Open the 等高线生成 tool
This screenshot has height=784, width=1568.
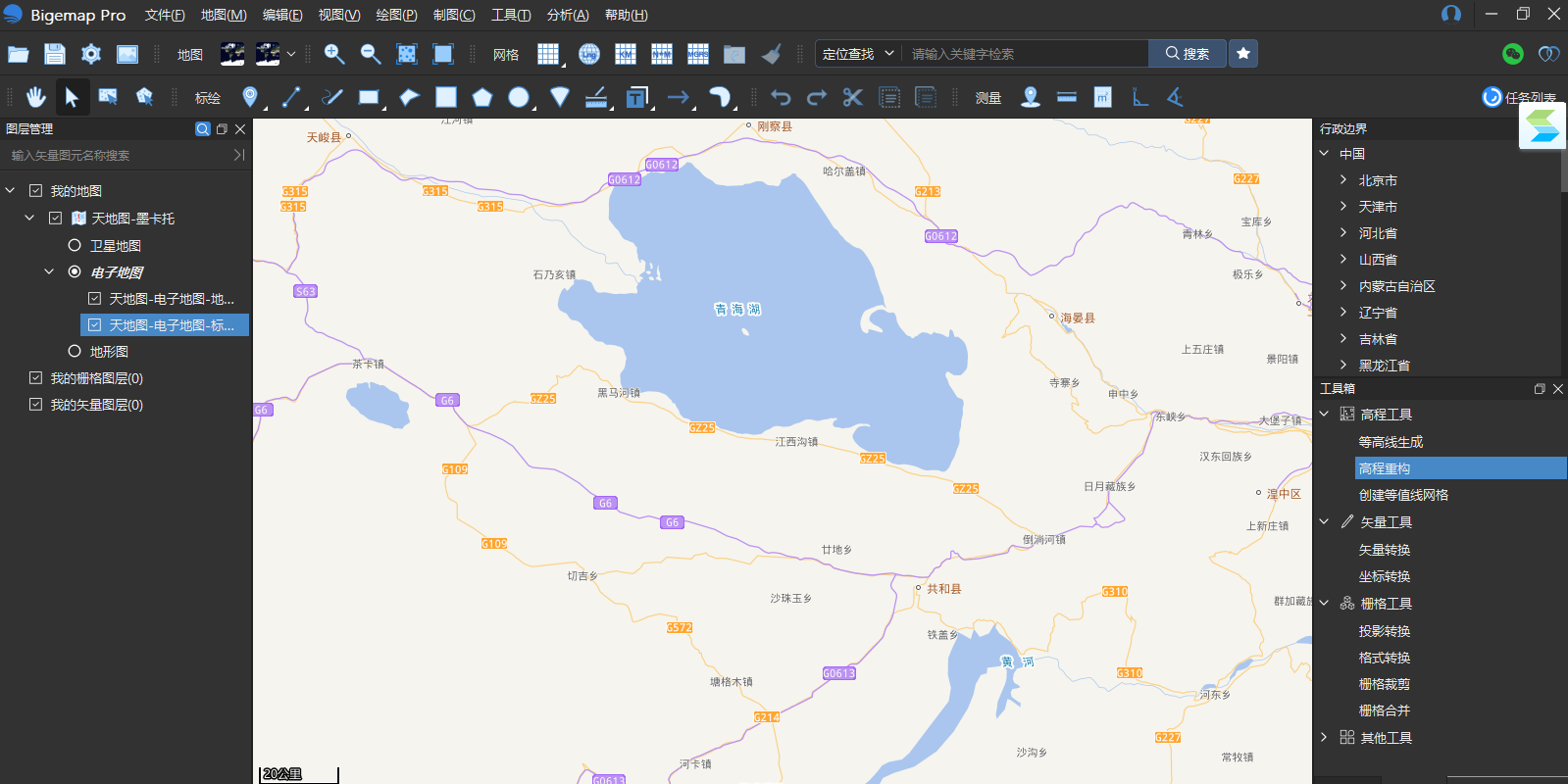pyautogui.click(x=1391, y=442)
